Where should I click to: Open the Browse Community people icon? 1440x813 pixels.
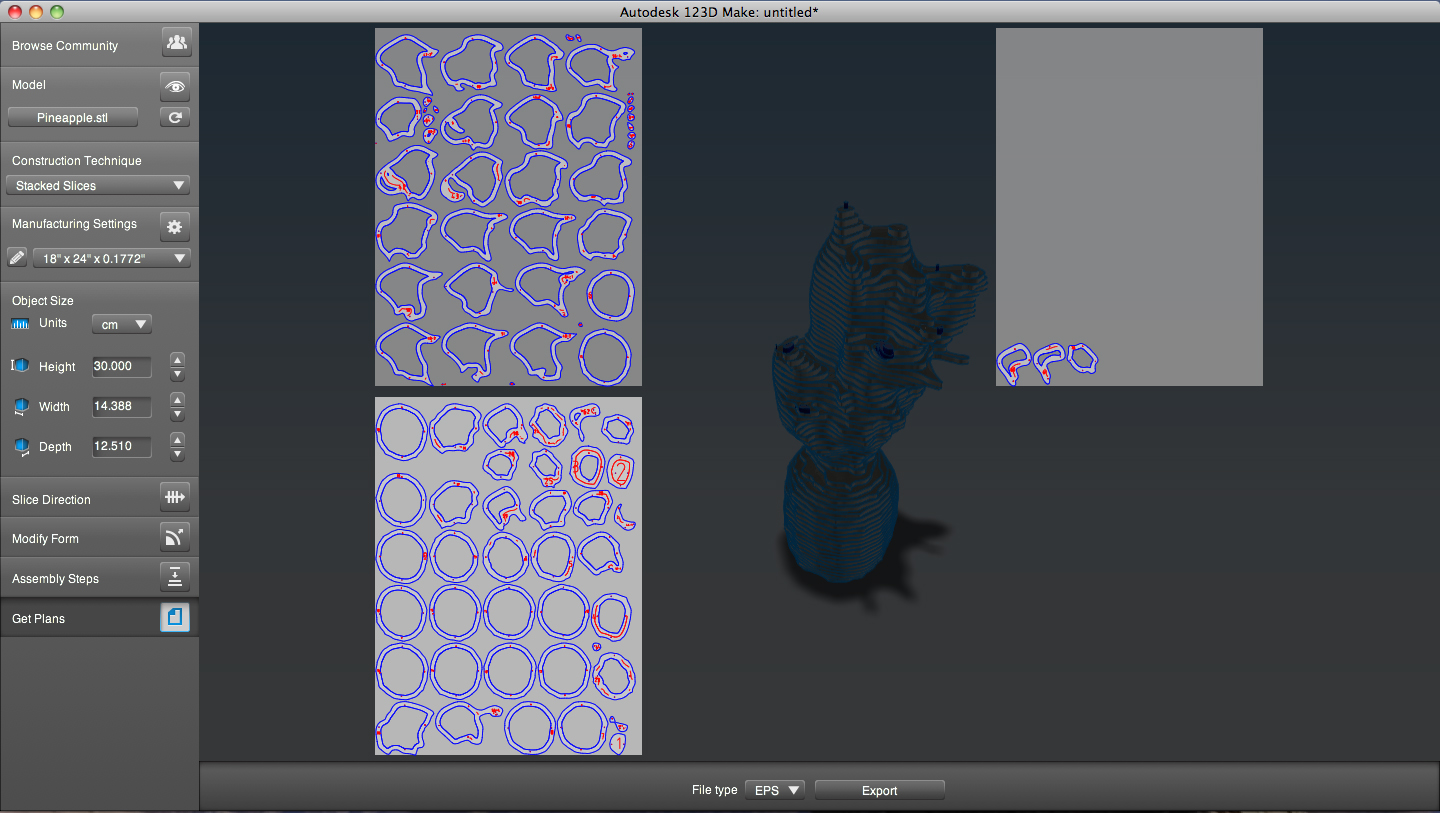point(176,43)
